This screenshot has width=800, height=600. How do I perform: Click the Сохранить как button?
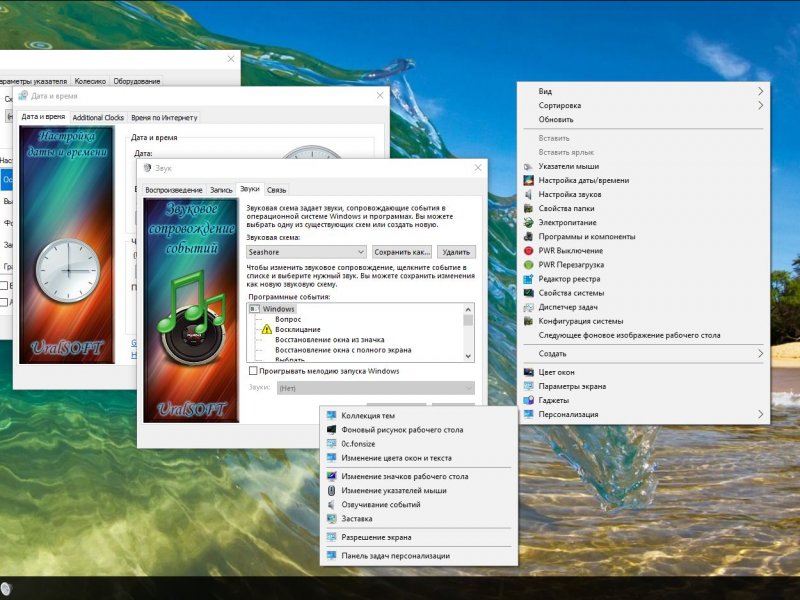coord(402,252)
